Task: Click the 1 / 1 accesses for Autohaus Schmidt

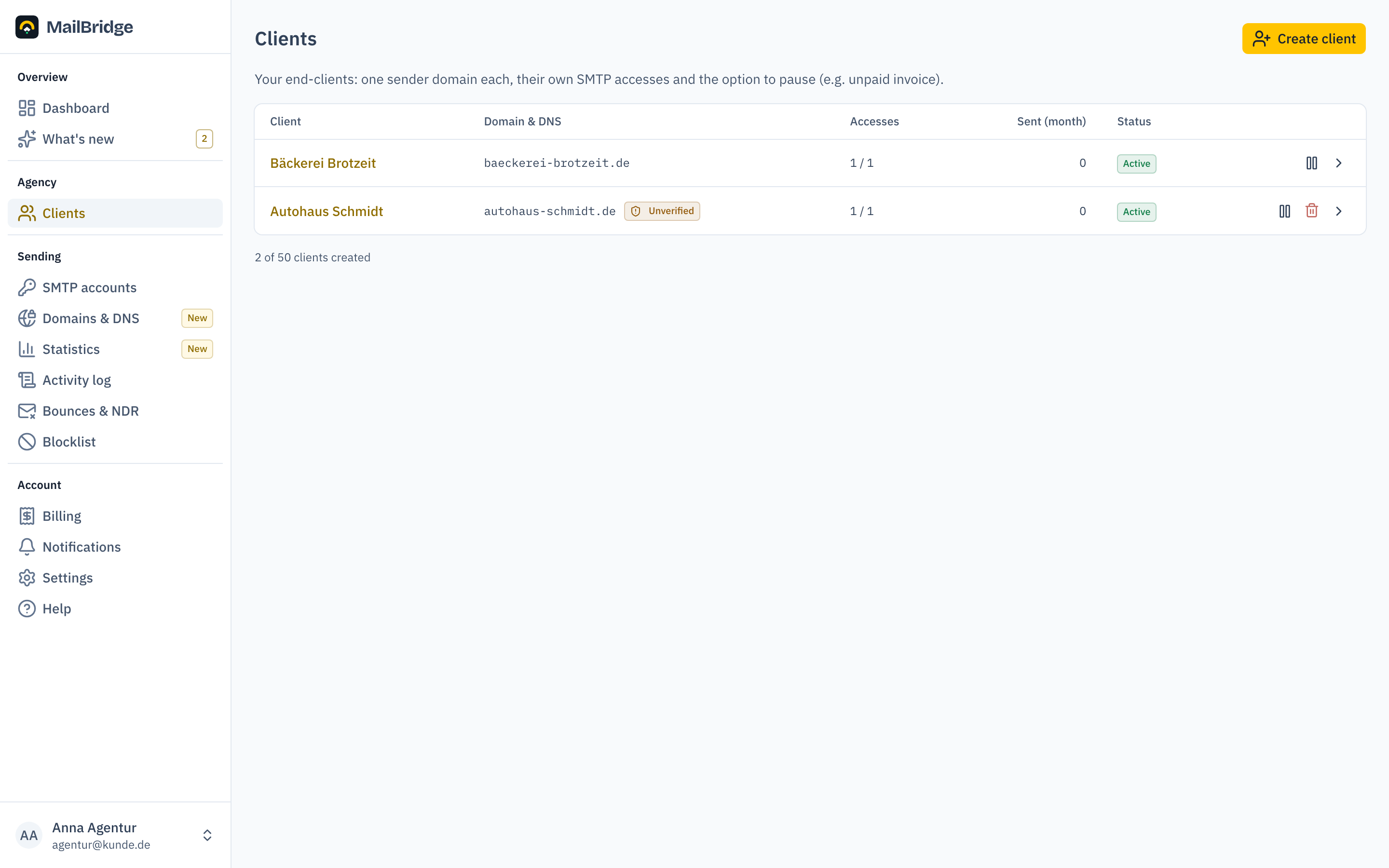Action: point(861,211)
